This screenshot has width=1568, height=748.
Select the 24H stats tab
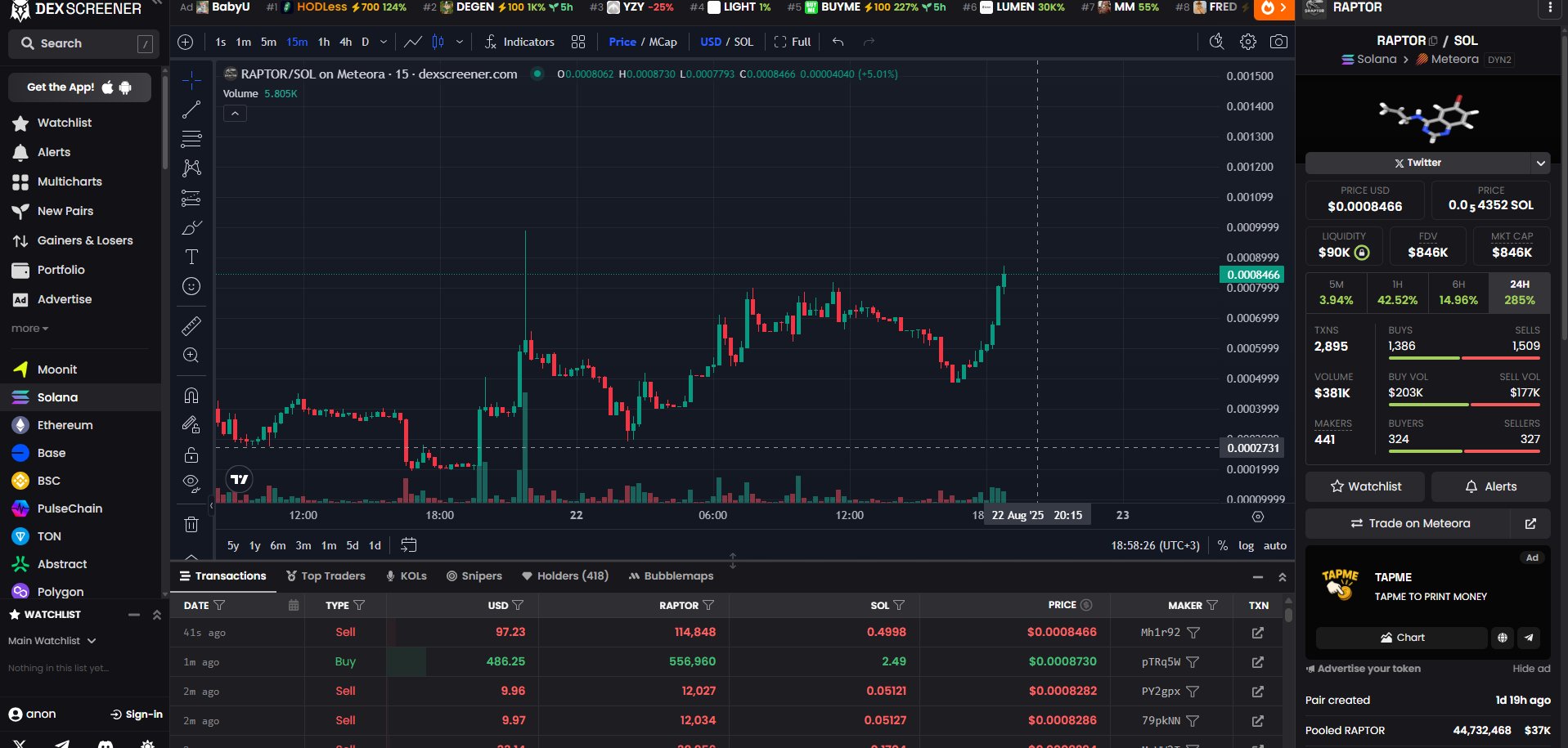click(1520, 292)
